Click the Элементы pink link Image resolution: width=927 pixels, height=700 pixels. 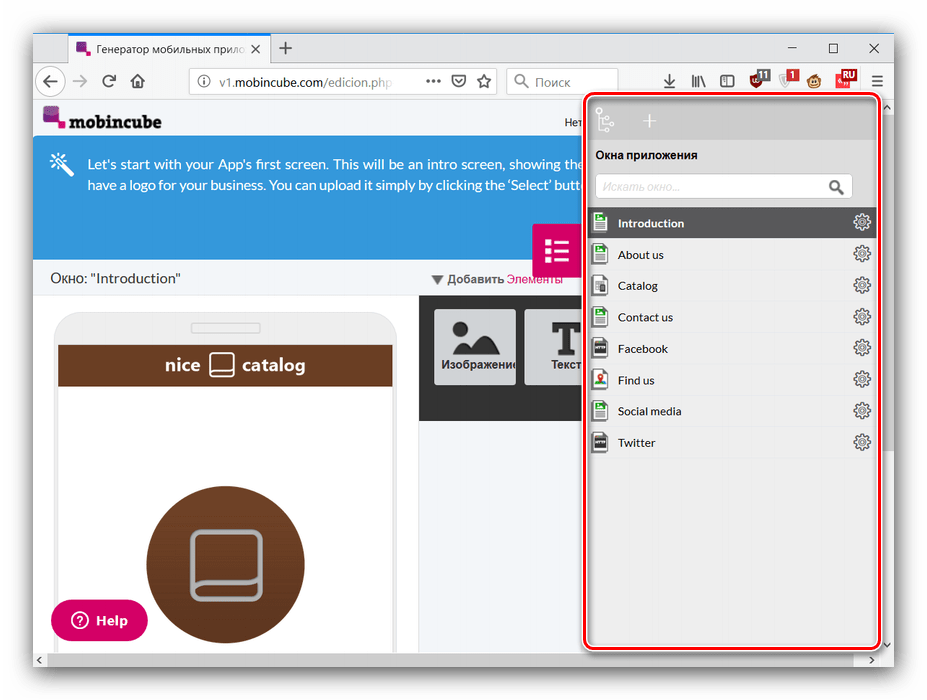[x=534, y=280]
